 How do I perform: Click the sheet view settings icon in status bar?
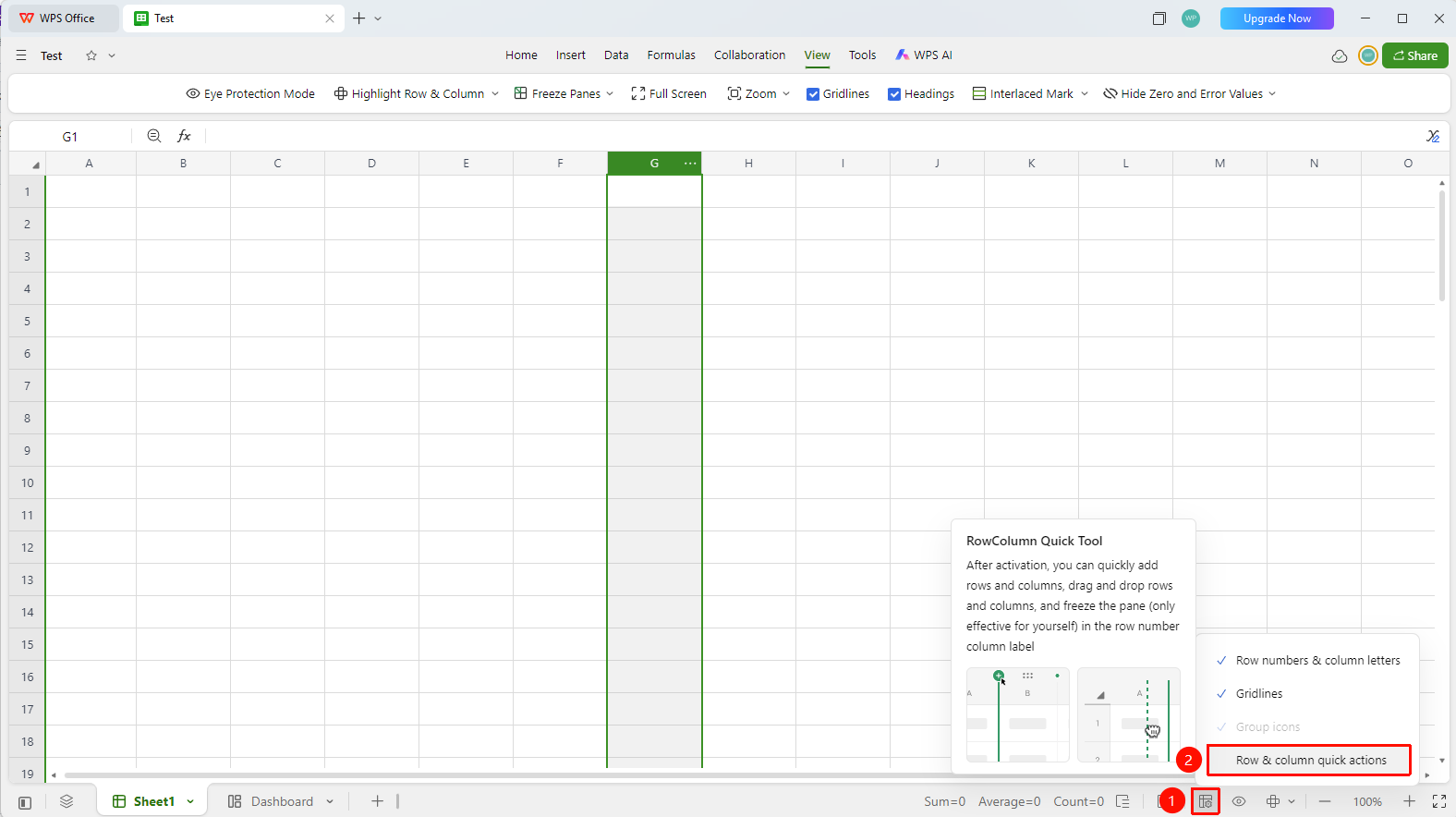coord(1206,801)
